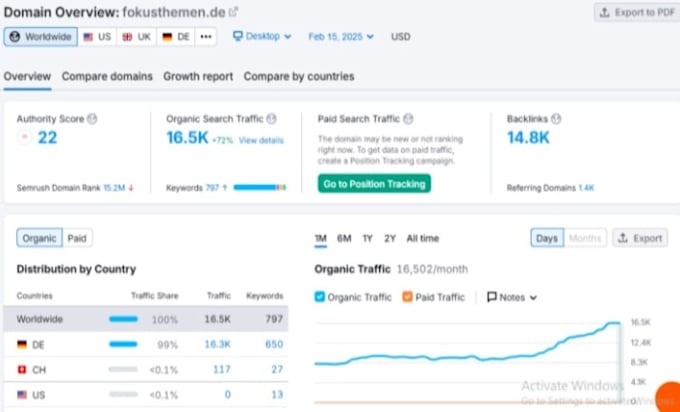Click the keywords distribution color bar

[260, 187]
